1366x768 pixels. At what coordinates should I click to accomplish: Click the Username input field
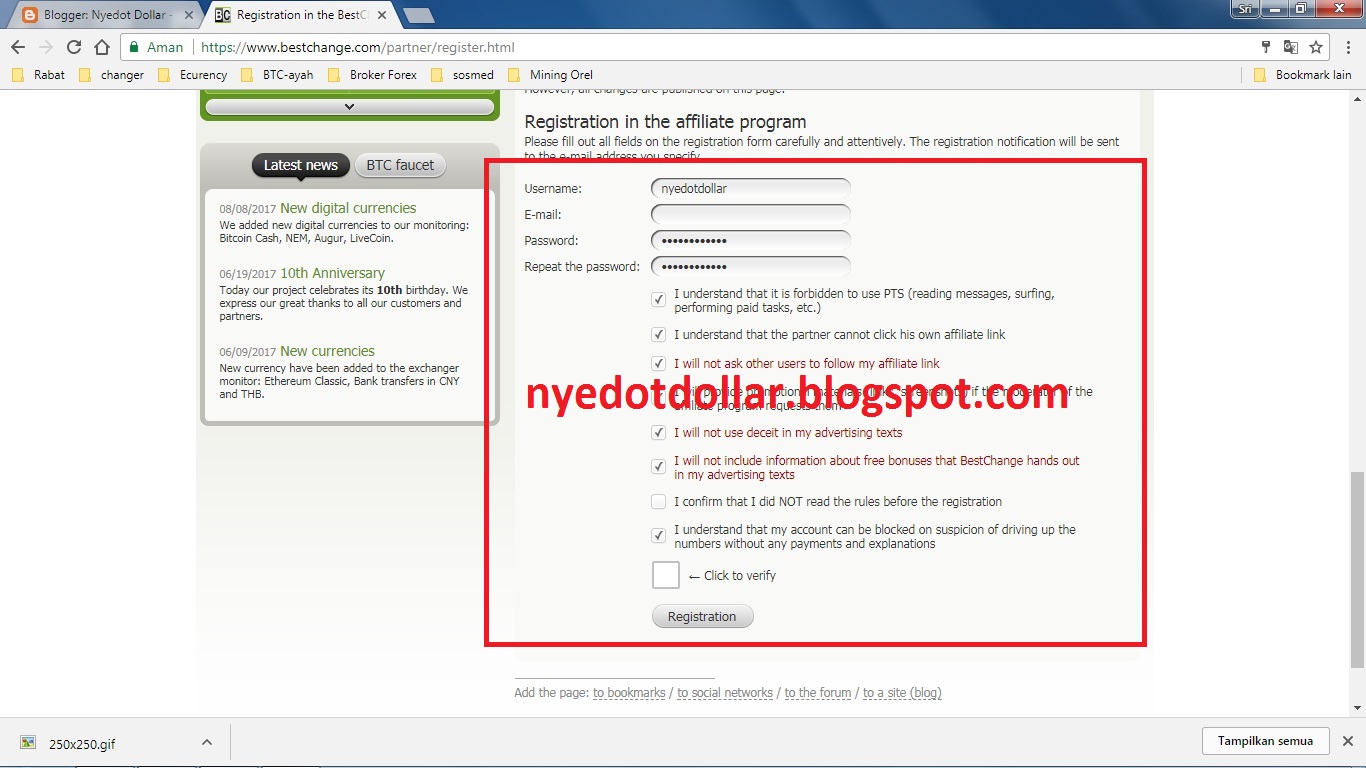click(751, 188)
